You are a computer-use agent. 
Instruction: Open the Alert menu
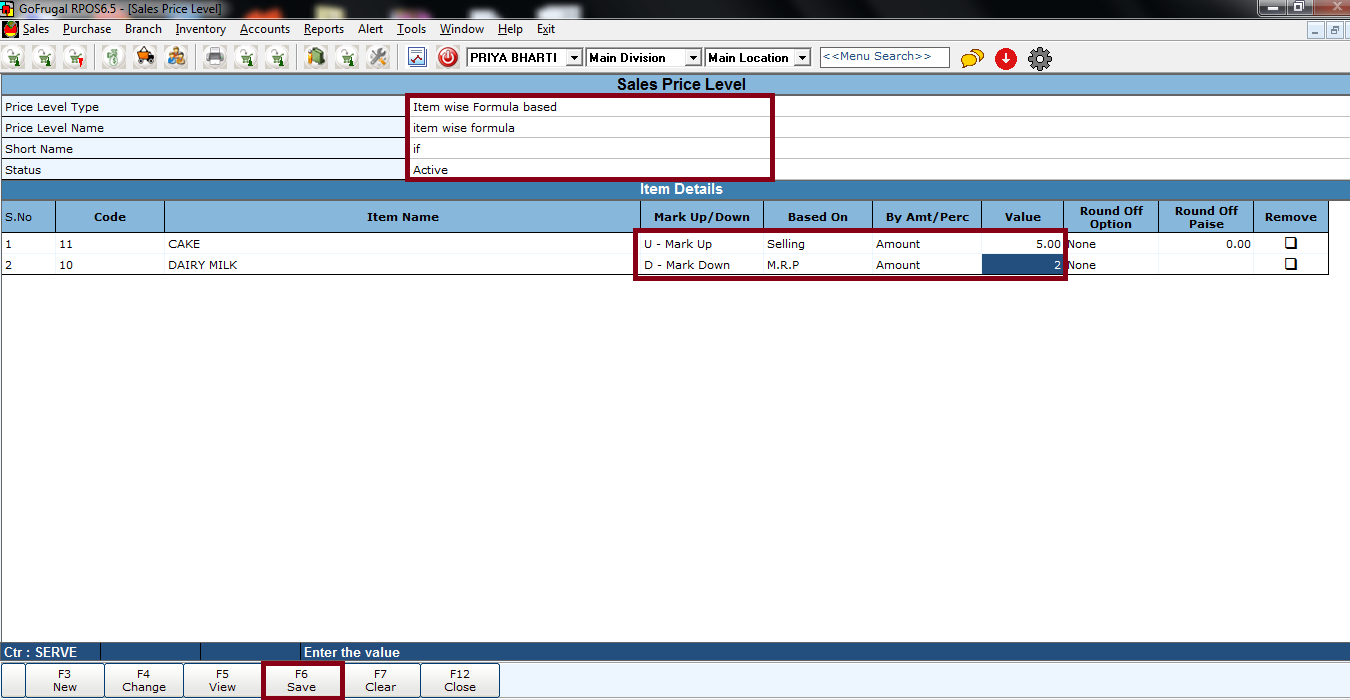370,29
